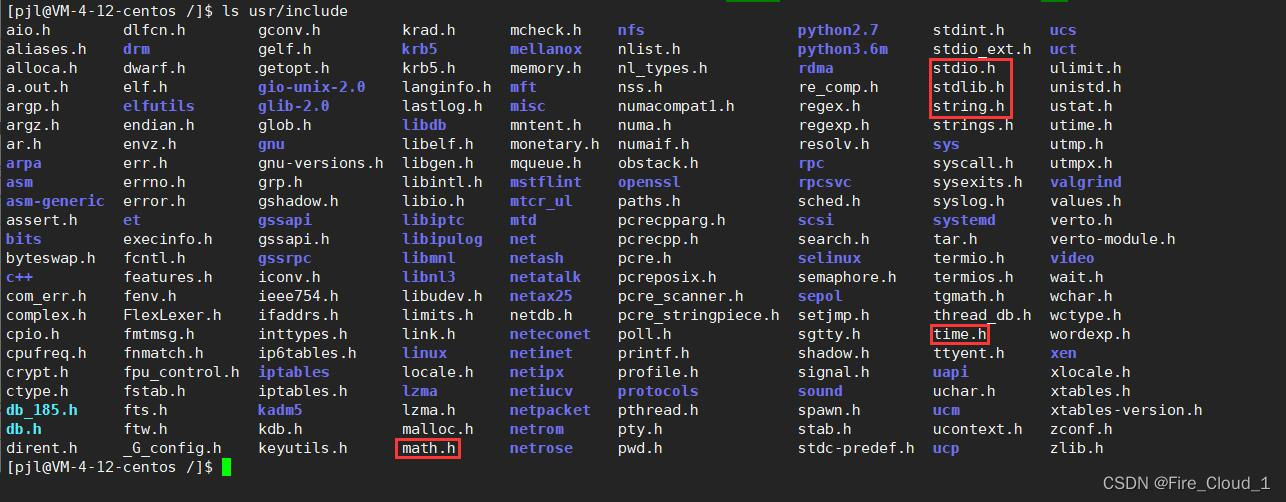Click the malloc.h file name
The height and width of the screenshot is (502, 1286).
pos(438,429)
